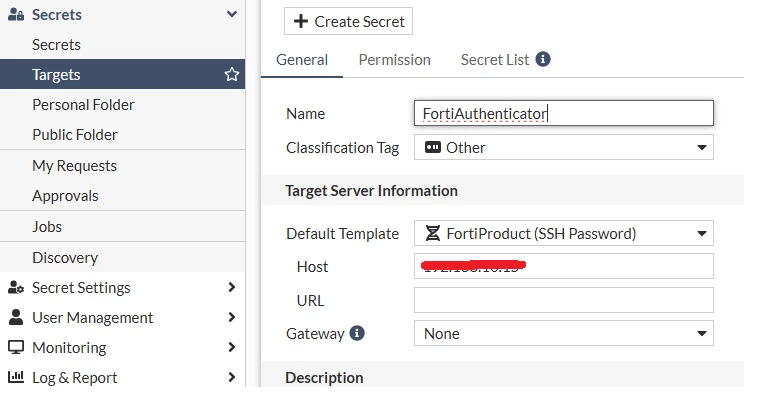The image size is (761, 396).
Task: Expand the User Management menu chevron
Action: (x=232, y=317)
